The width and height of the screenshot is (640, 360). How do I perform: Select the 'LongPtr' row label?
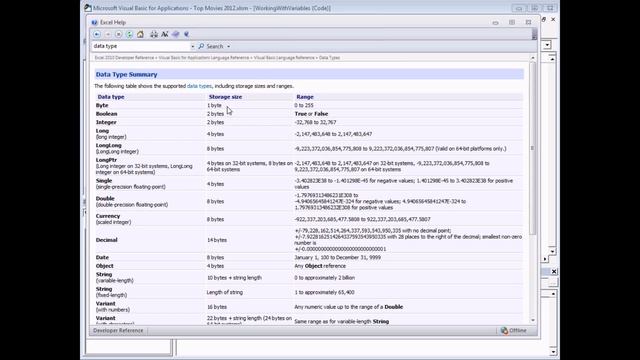tap(106, 160)
